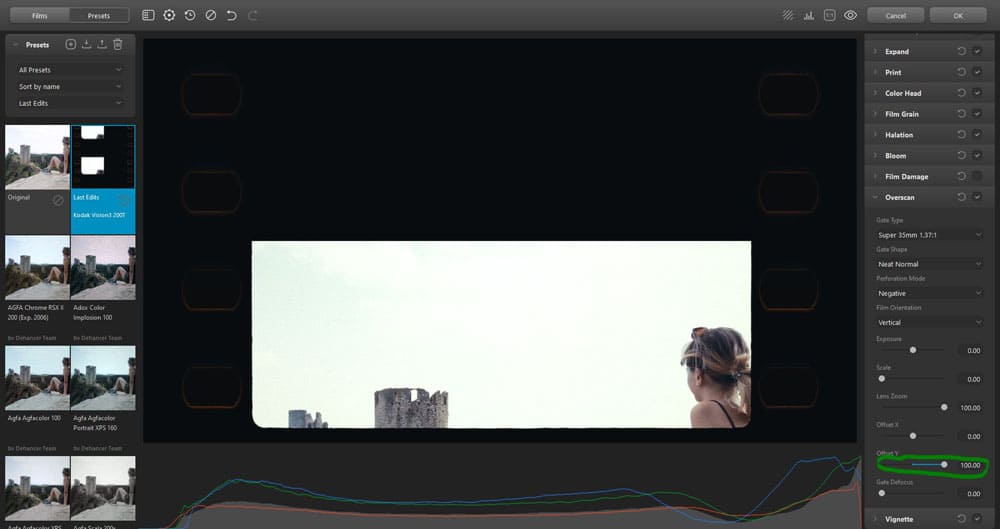Reset the Expand section
Screen dimensions: 1000x529
(962, 52)
